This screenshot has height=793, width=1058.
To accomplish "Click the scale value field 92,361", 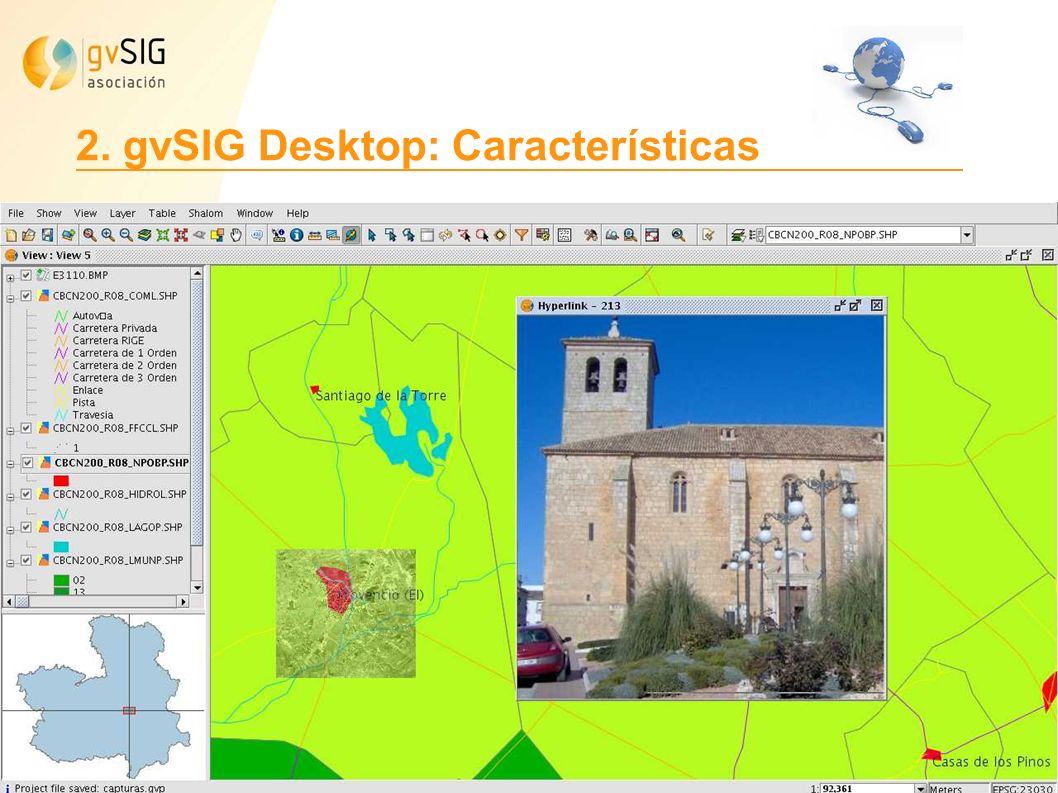I will [x=866, y=788].
